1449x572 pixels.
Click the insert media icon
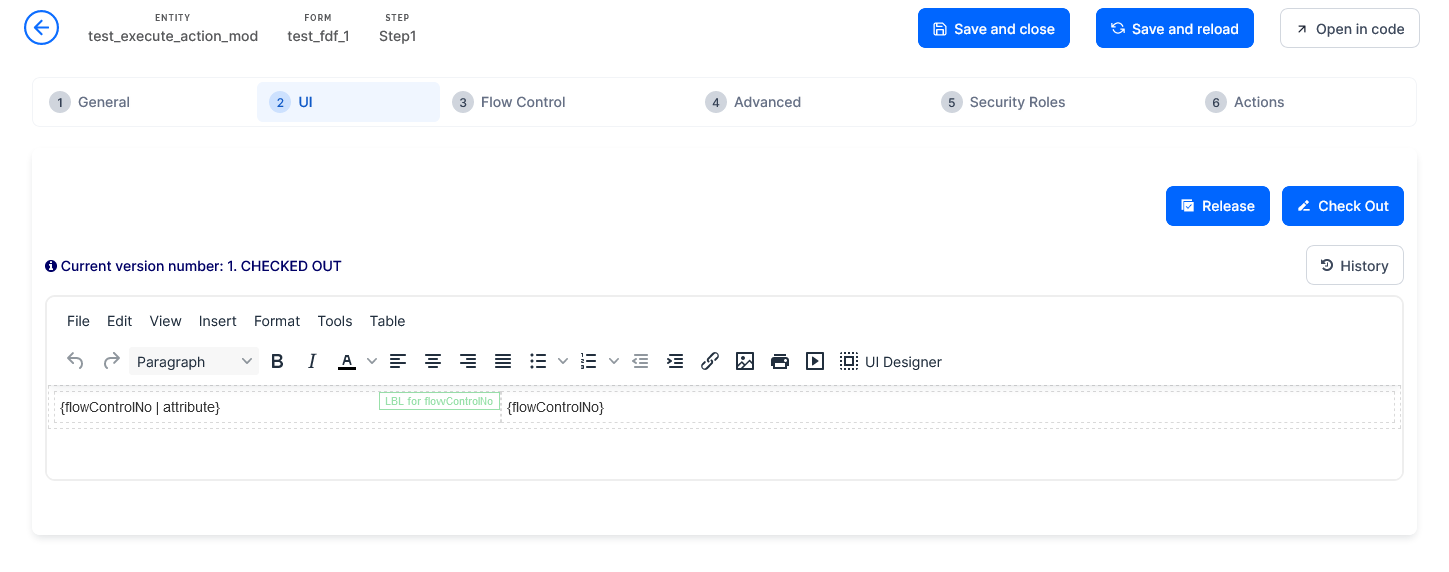click(x=815, y=362)
